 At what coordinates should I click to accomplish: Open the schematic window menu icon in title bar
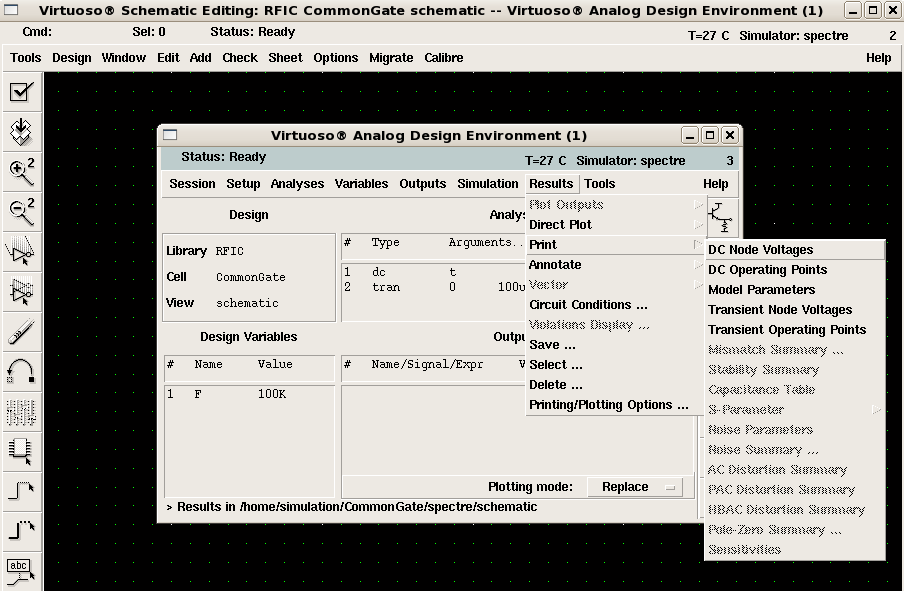[11, 10]
